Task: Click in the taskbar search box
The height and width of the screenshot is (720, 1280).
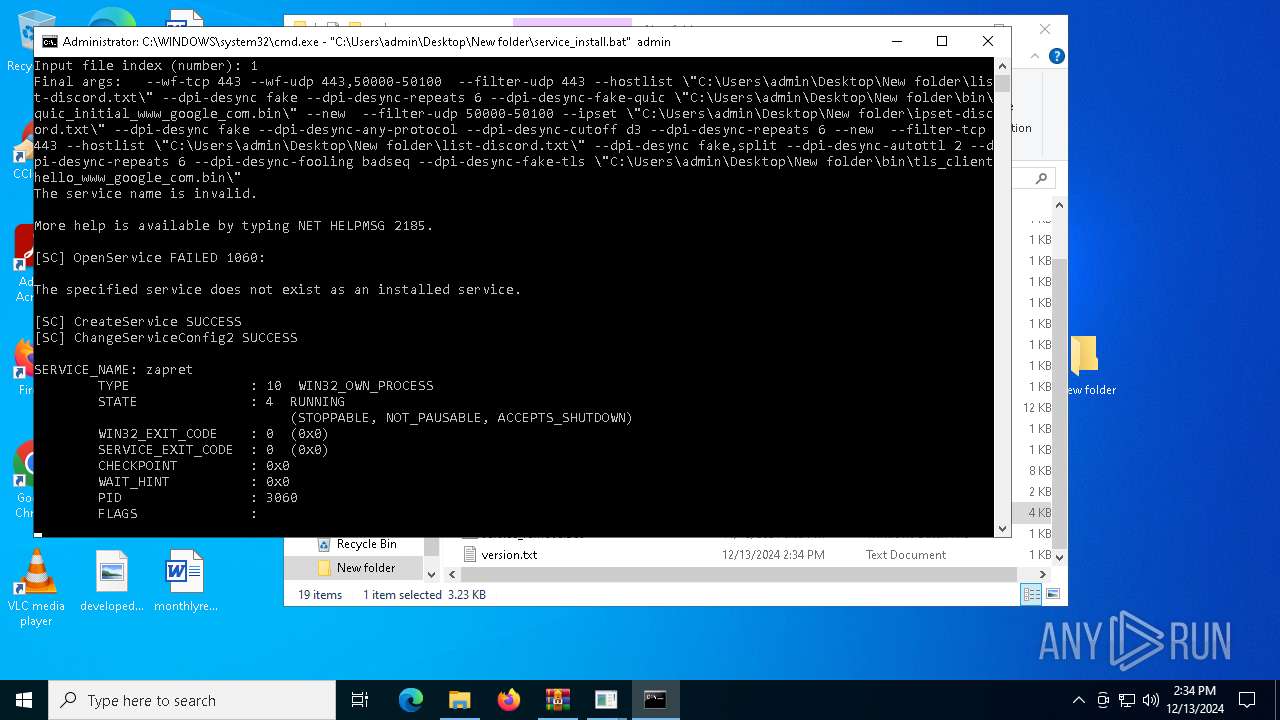Action: click(x=192, y=700)
